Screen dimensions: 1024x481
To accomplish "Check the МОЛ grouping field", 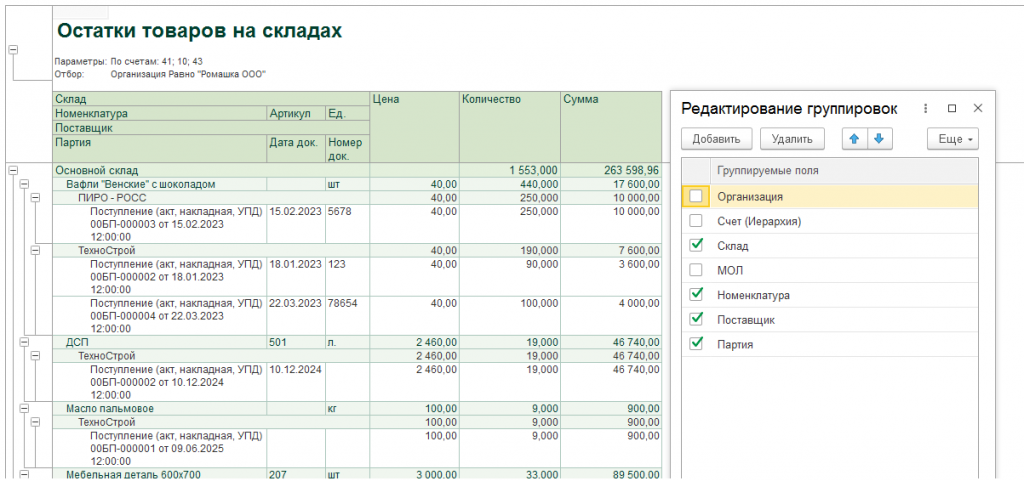I will [x=696, y=270].
